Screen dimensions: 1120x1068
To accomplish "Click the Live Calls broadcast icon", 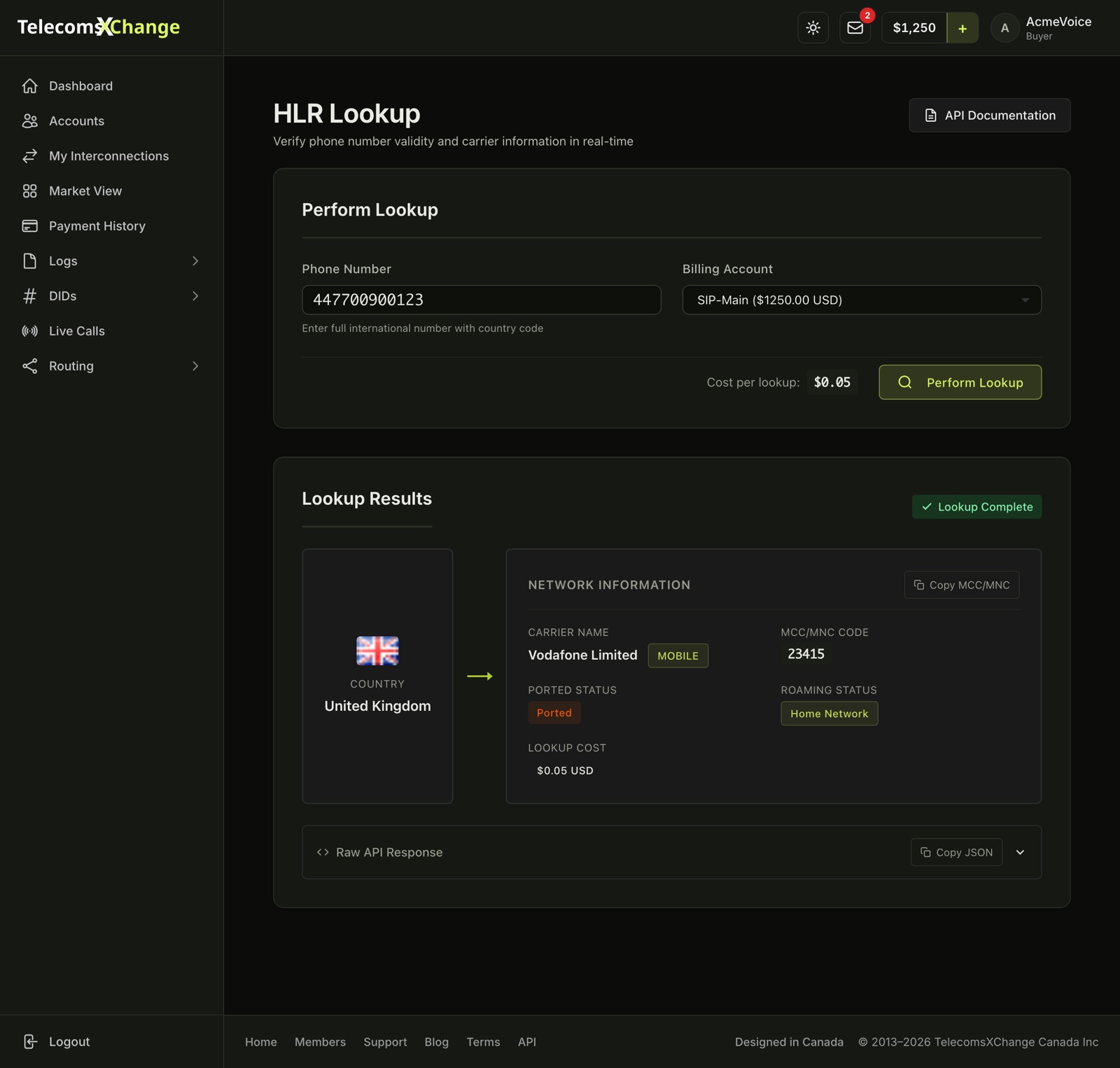I will pyautogui.click(x=29, y=331).
